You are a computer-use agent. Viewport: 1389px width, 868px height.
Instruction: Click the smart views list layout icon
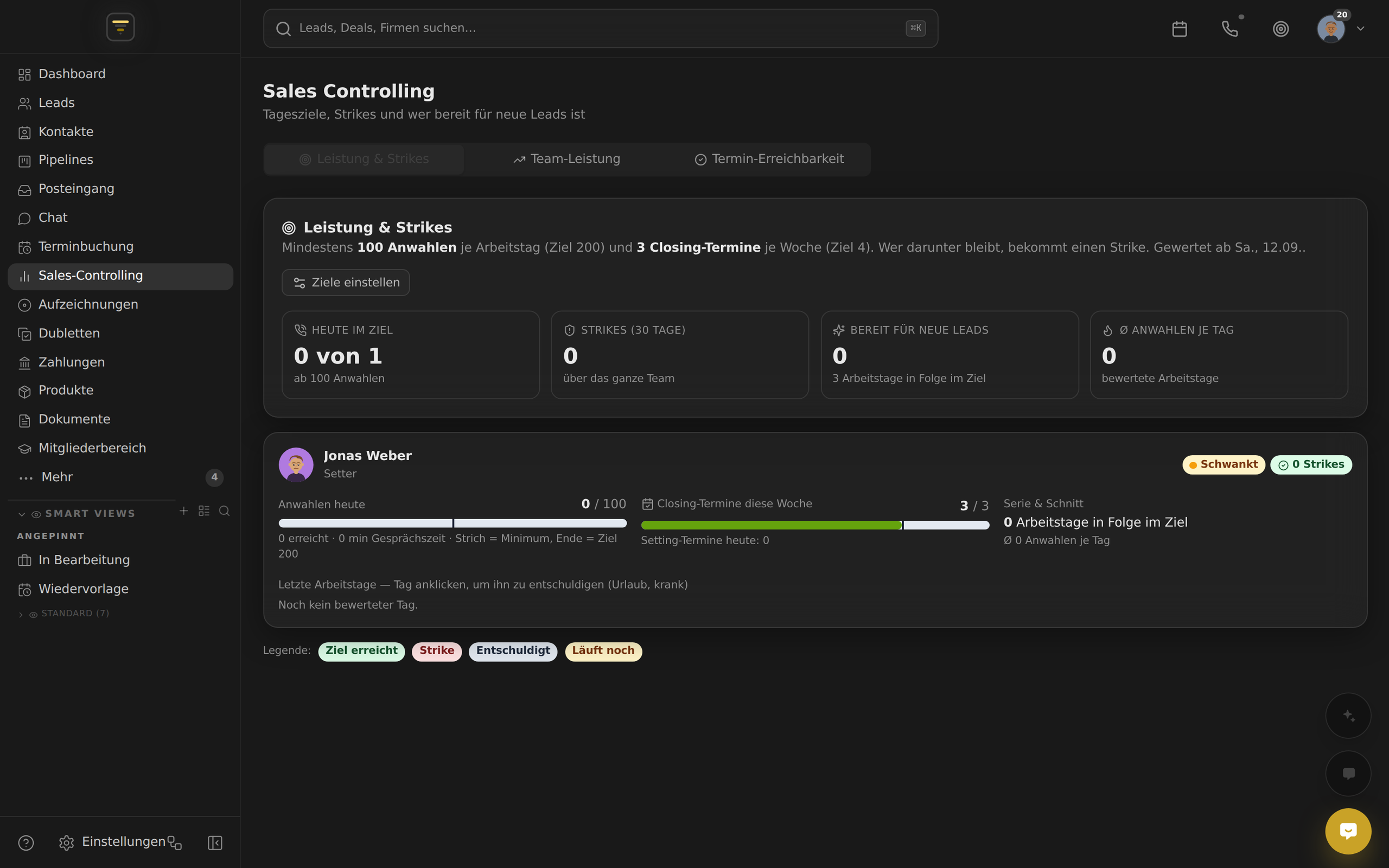pos(204,510)
